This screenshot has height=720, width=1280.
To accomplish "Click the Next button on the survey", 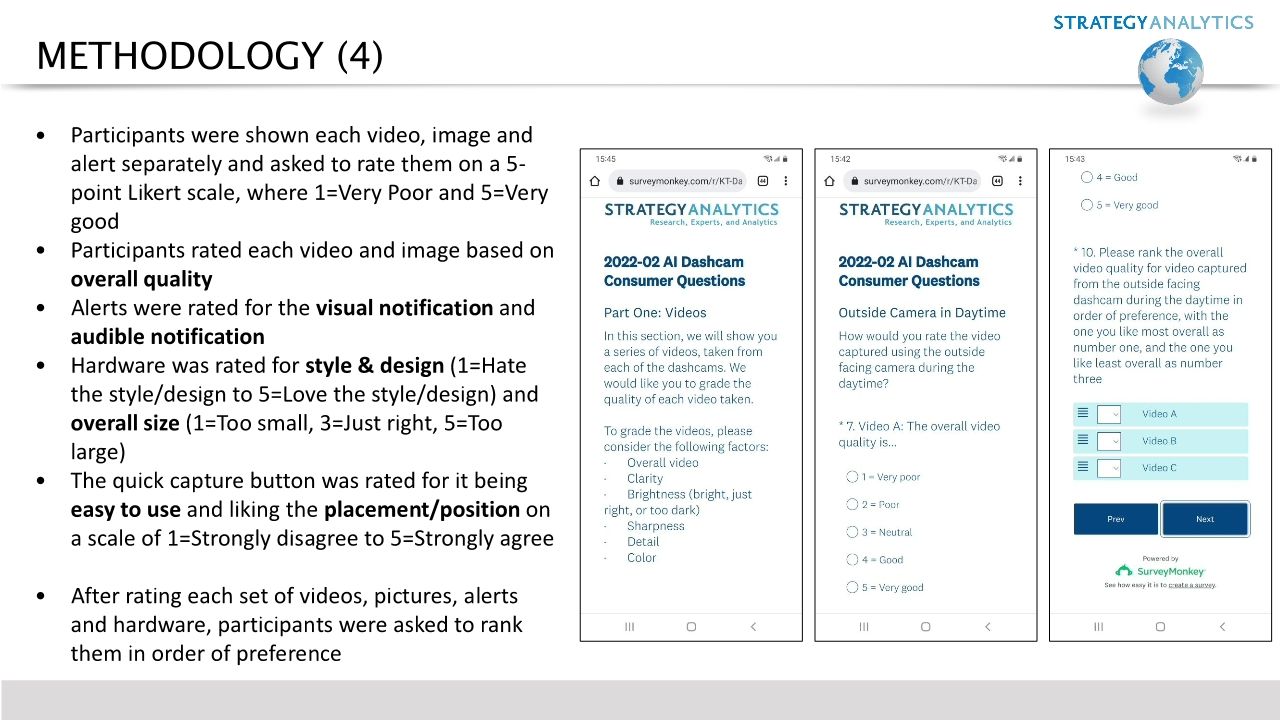I will 1205,519.
